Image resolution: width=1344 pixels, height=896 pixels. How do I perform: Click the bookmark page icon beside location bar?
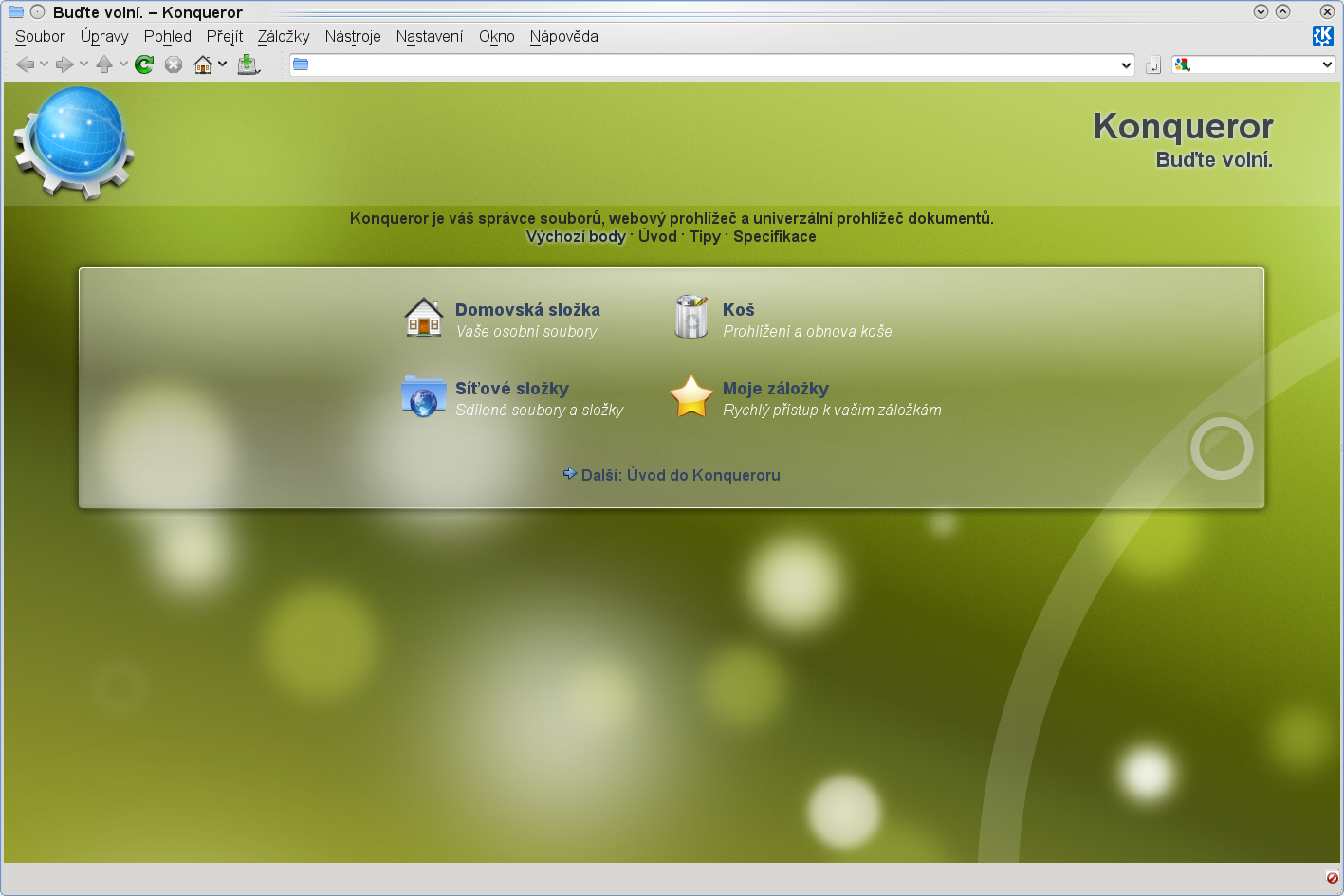pos(1153,65)
